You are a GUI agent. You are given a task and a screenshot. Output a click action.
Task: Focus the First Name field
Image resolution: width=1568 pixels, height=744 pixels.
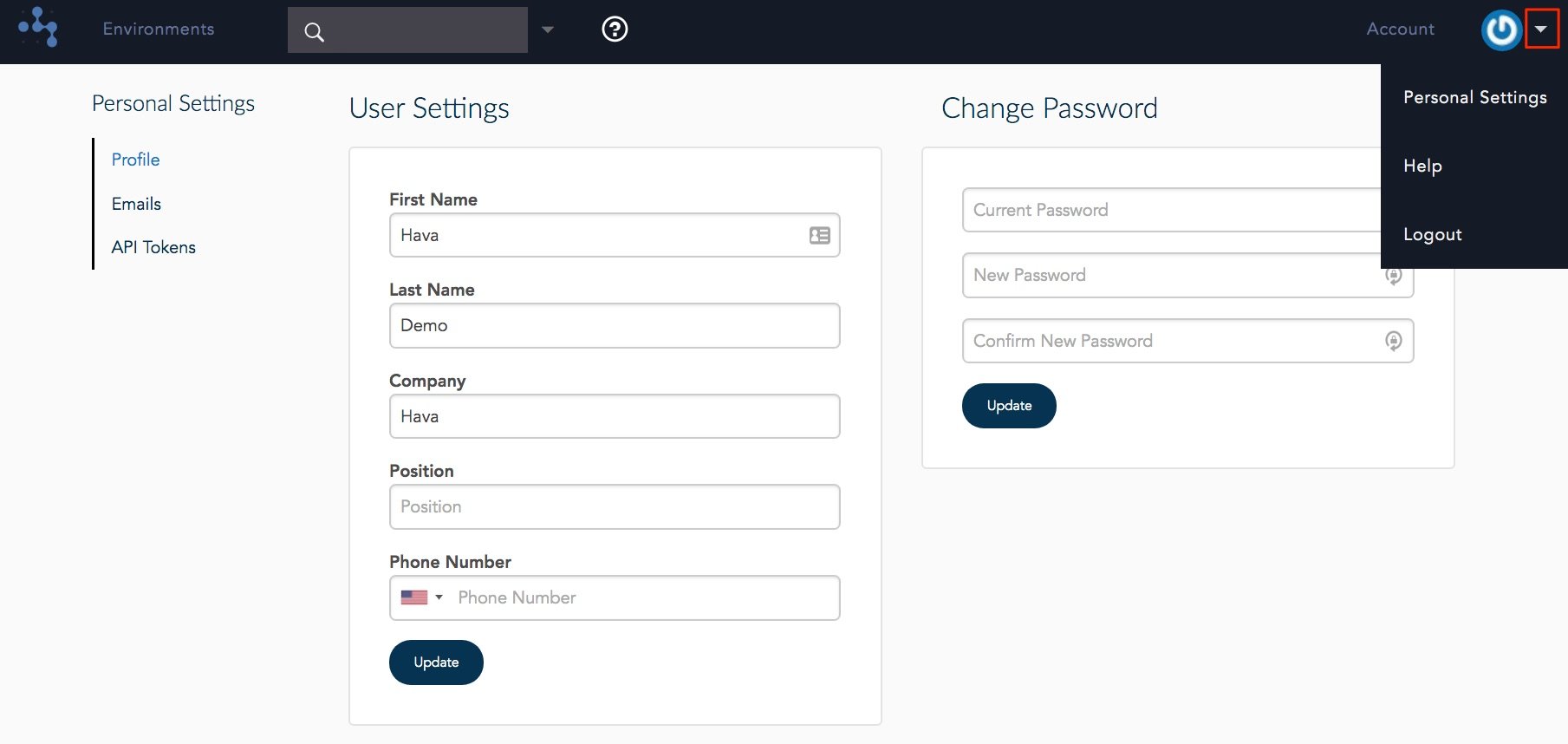coord(615,235)
